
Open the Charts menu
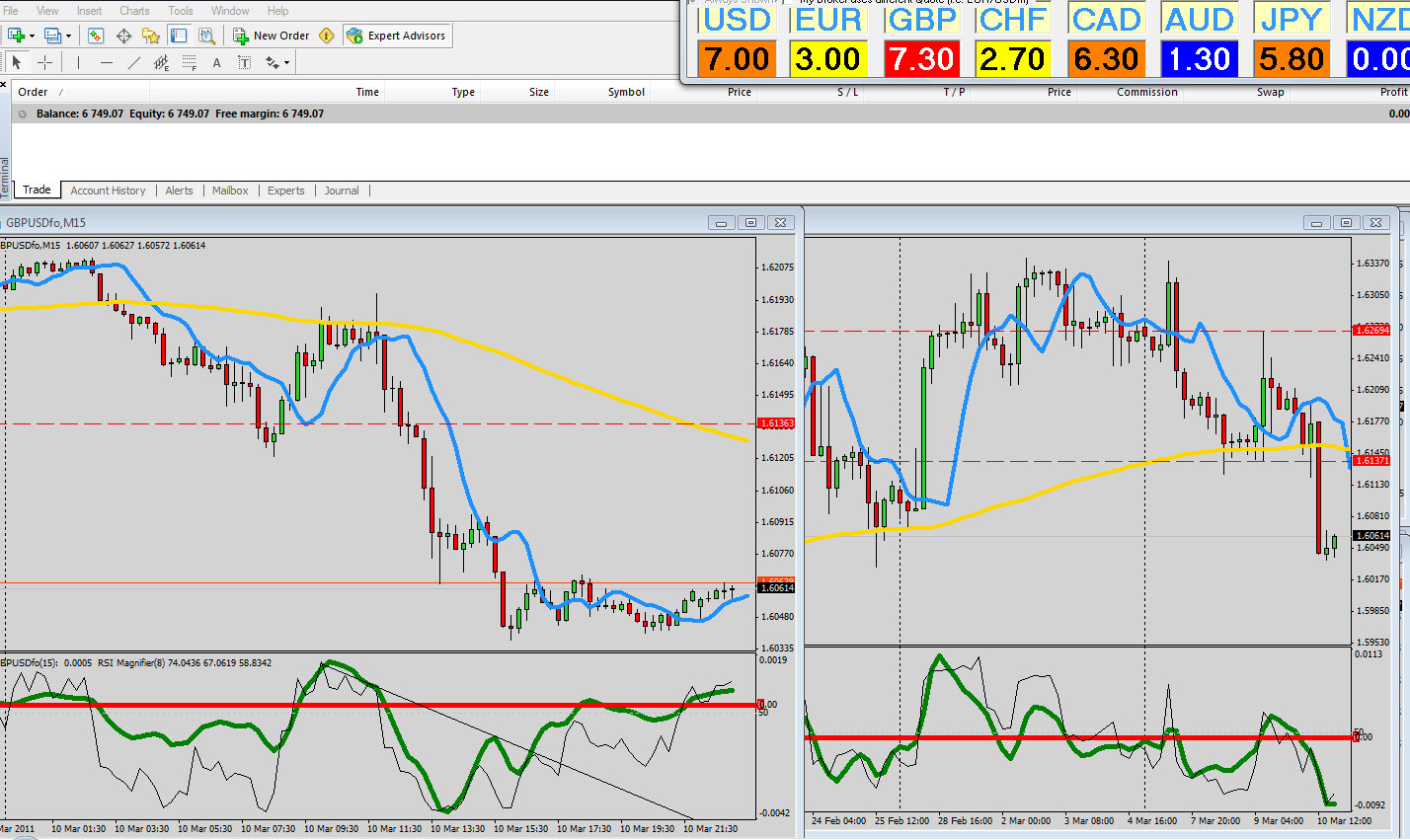coord(134,11)
